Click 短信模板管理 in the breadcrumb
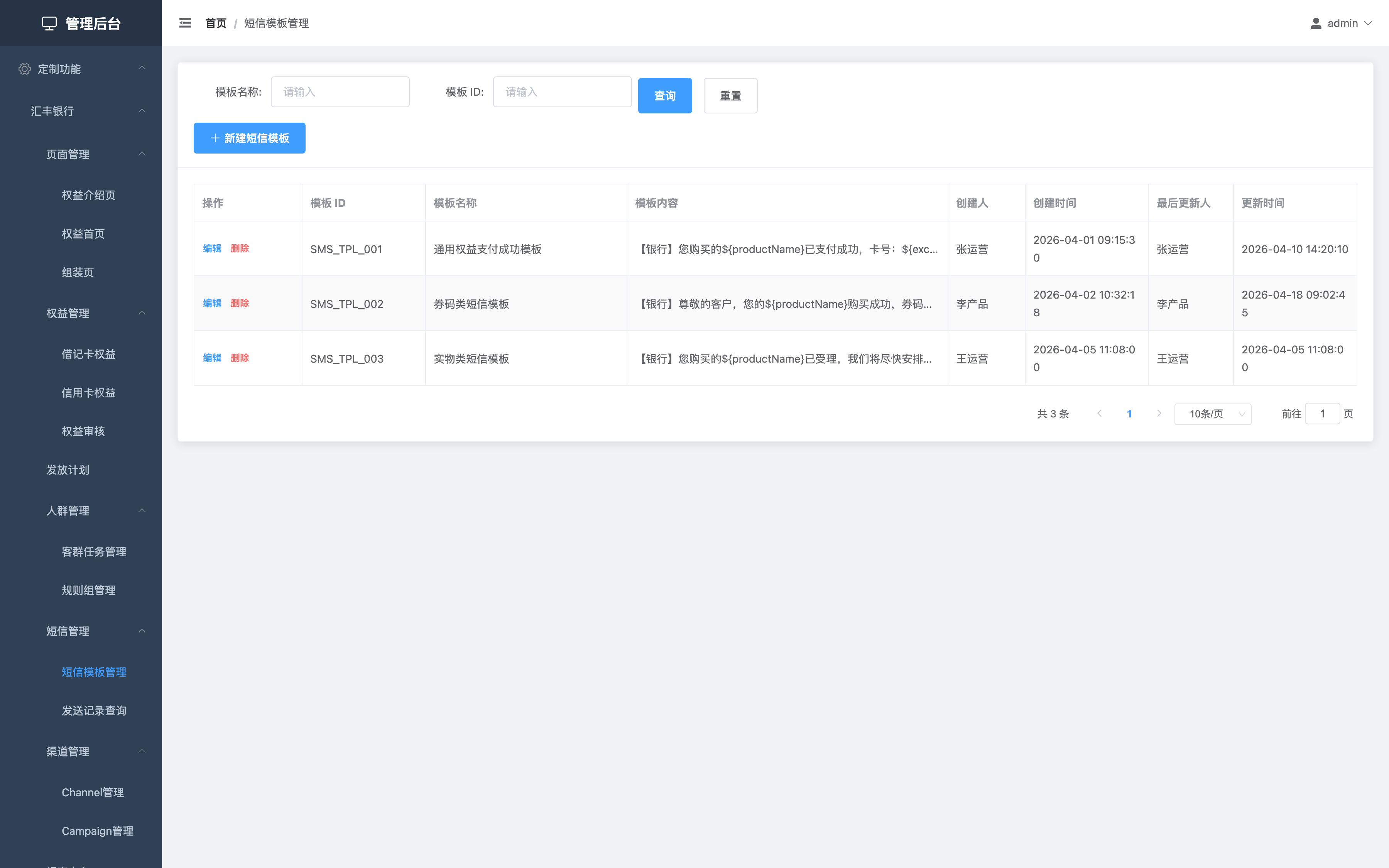This screenshot has height=868, width=1389. (x=276, y=23)
